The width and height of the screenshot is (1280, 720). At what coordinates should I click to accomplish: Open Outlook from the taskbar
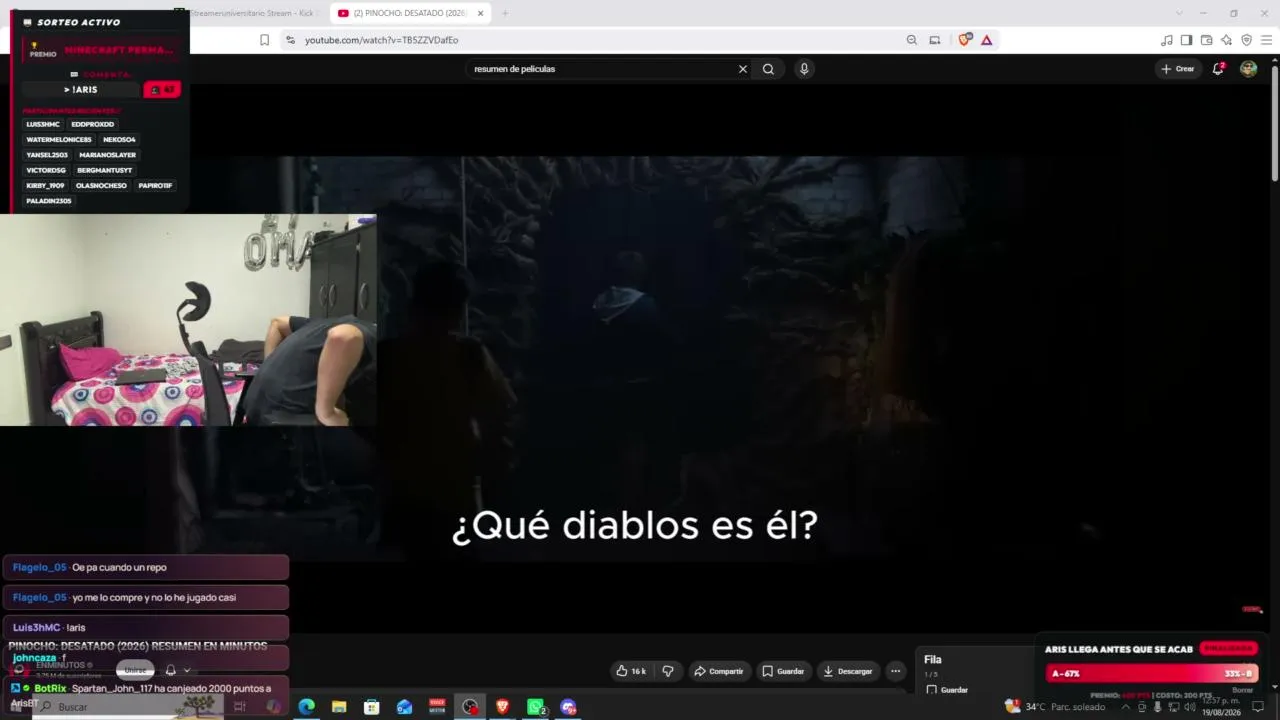(x=404, y=707)
